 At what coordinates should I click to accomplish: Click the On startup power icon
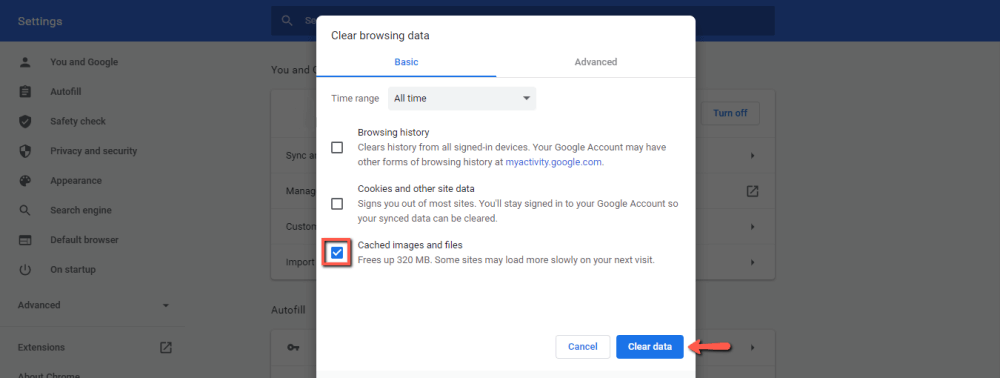pos(25,270)
